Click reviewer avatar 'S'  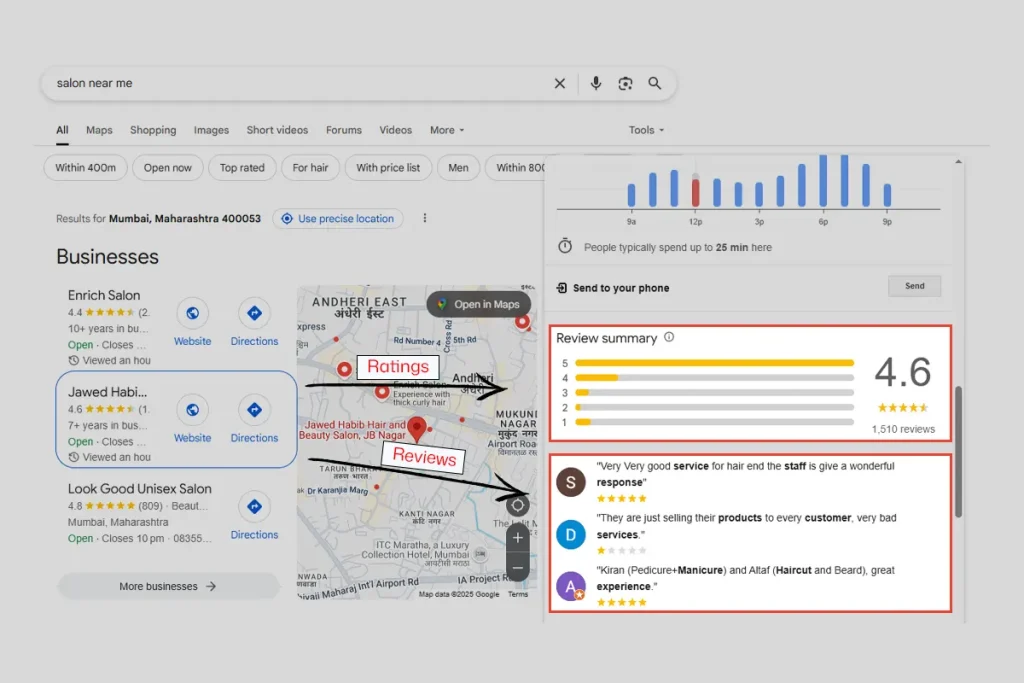[571, 483]
